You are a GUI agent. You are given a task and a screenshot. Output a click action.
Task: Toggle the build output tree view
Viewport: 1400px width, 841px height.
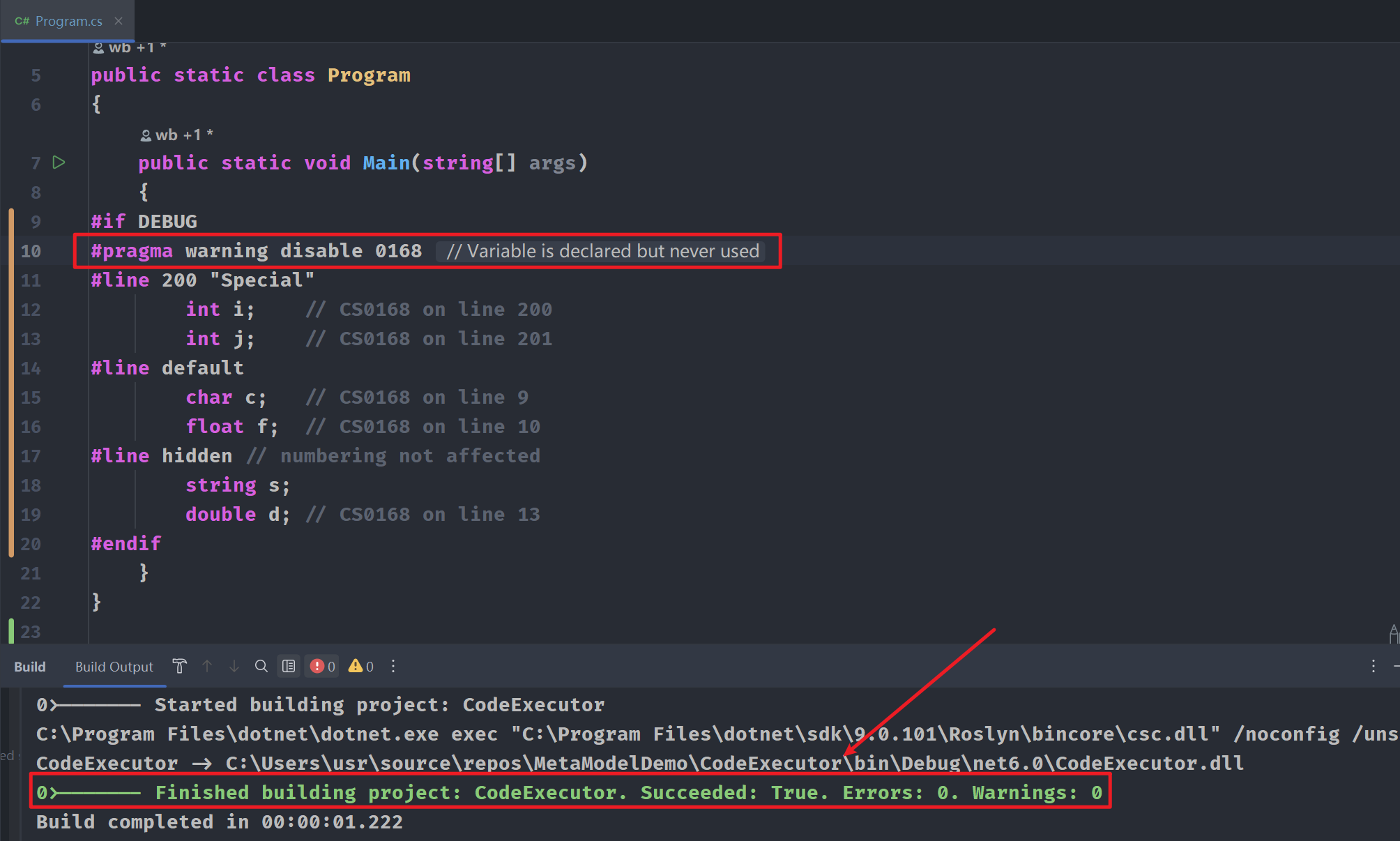click(x=289, y=667)
